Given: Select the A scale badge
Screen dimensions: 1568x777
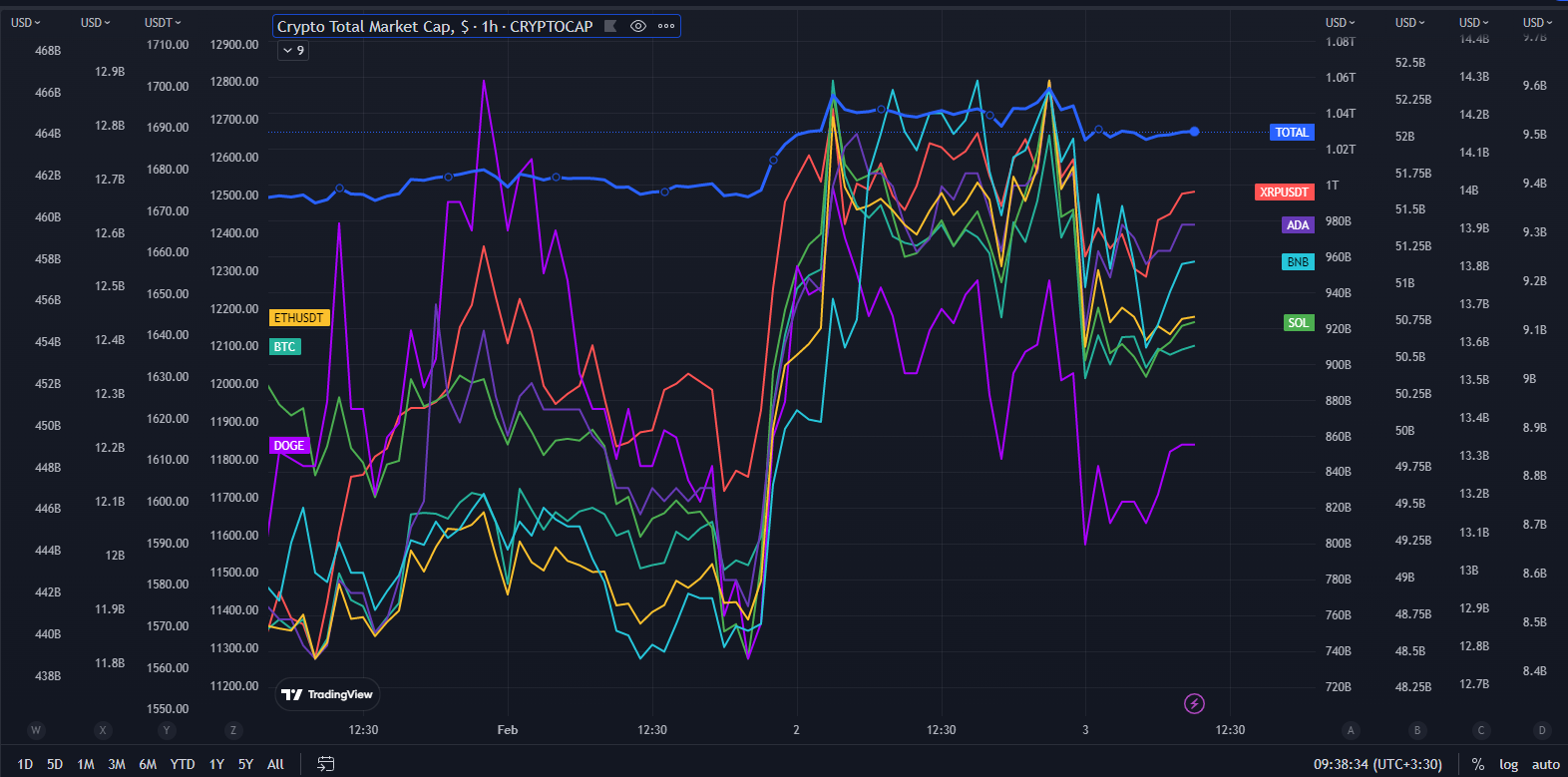Looking at the screenshot, I should click(1351, 730).
